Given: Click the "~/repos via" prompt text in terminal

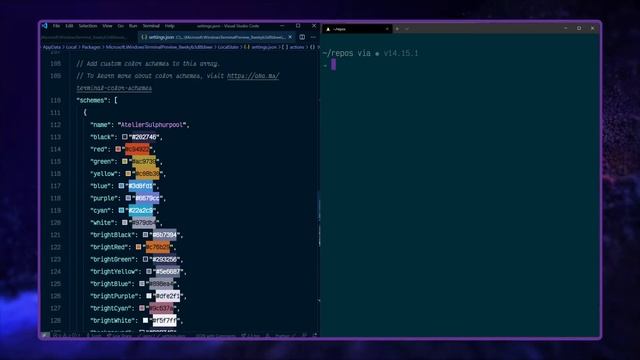Looking at the screenshot, I should pos(347,53).
